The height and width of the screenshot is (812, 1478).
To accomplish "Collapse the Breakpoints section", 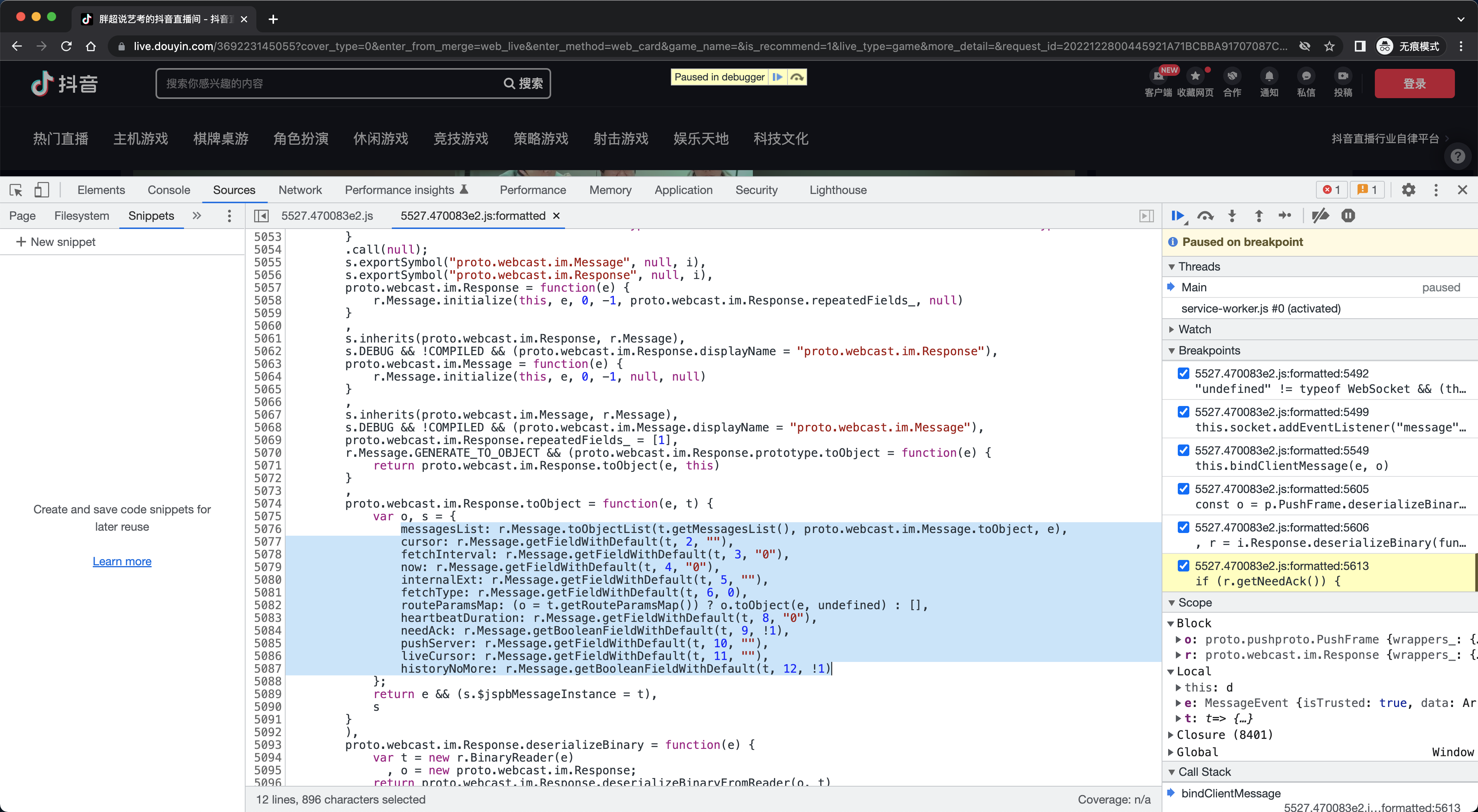I will tap(1172, 351).
